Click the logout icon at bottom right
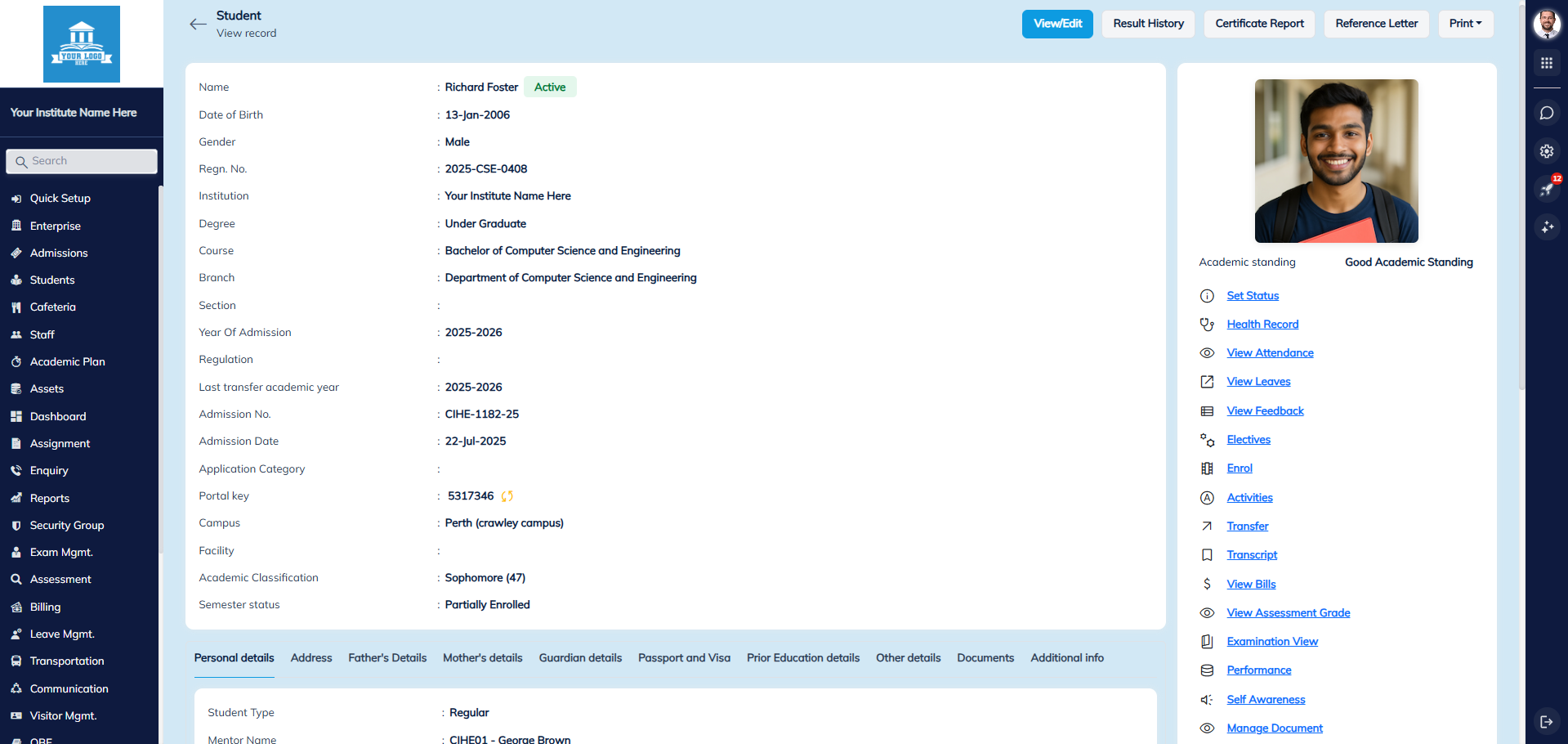The width and height of the screenshot is (1568, 744). (x=1546, y=721)
